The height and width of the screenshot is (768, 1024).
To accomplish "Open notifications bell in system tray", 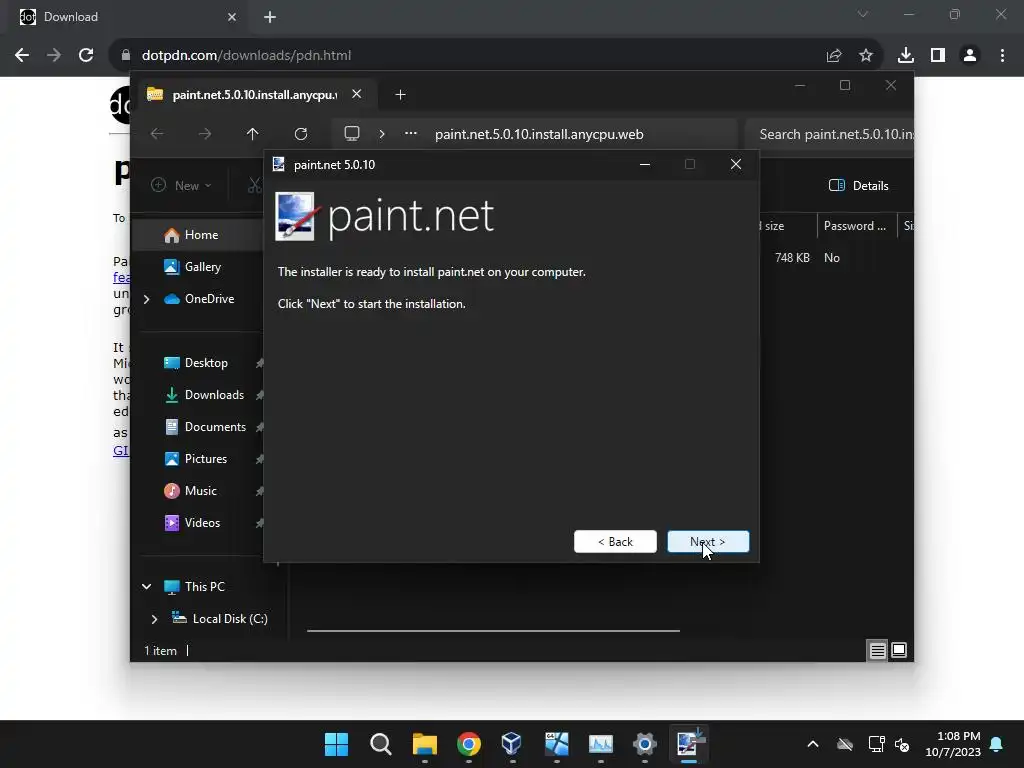I will tap(997, 744).
